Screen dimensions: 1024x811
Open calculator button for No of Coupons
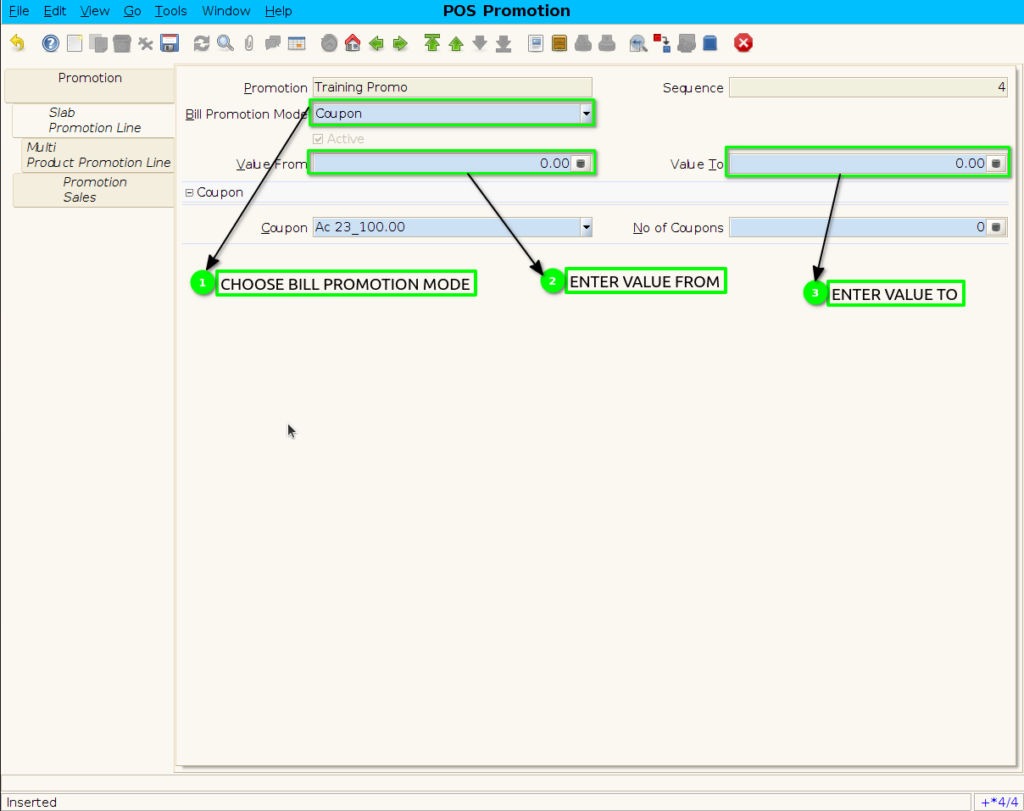tap(996, 227)
